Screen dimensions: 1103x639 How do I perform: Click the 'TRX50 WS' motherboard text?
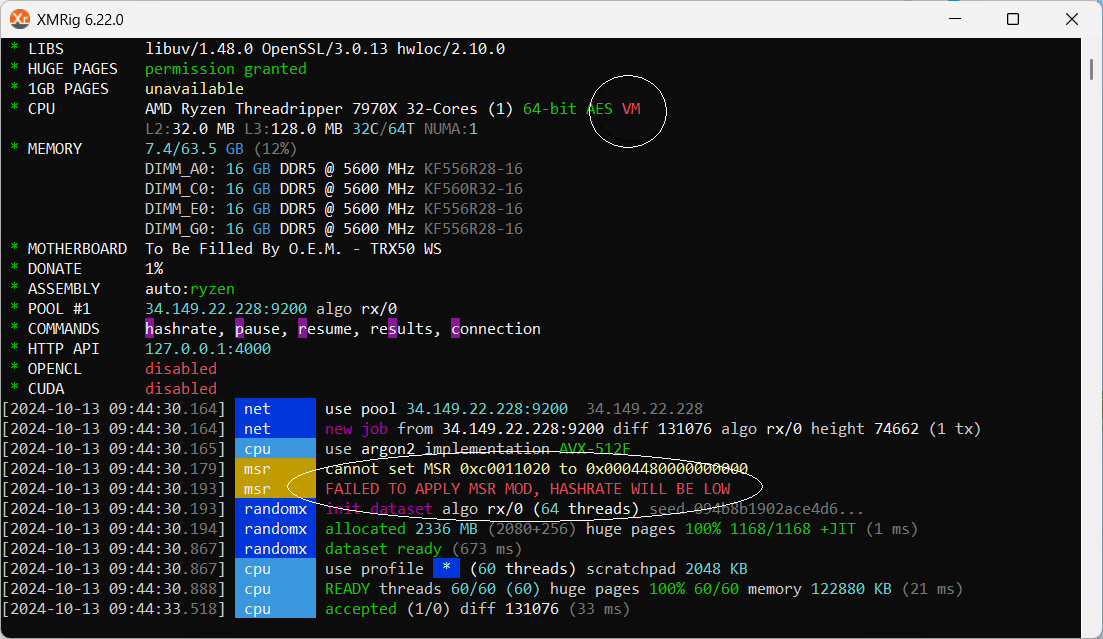pos(406,249)
